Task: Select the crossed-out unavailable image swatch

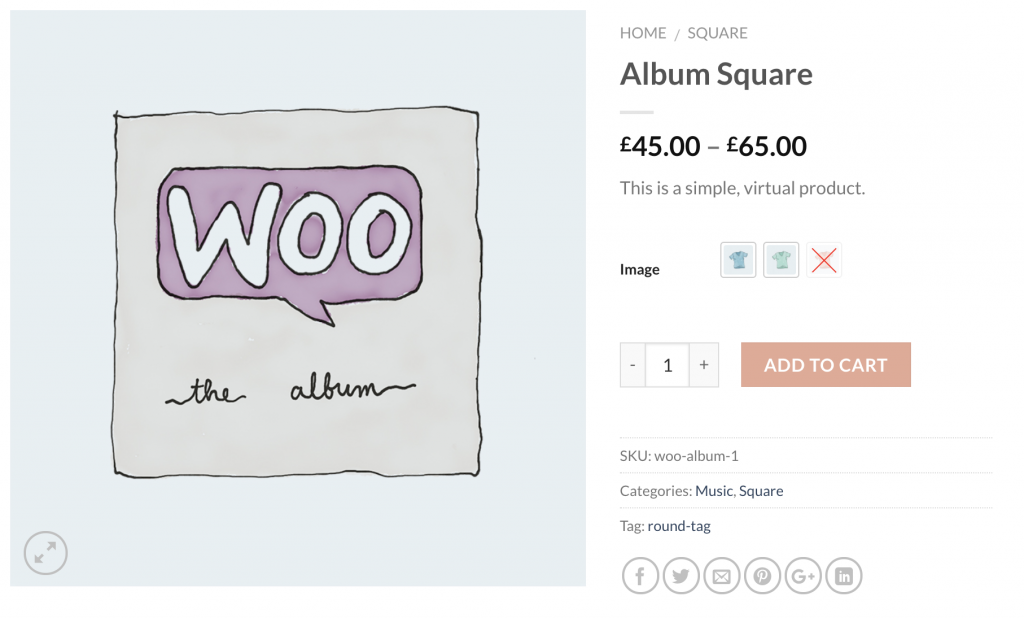Action: click(x=824, y=260)
